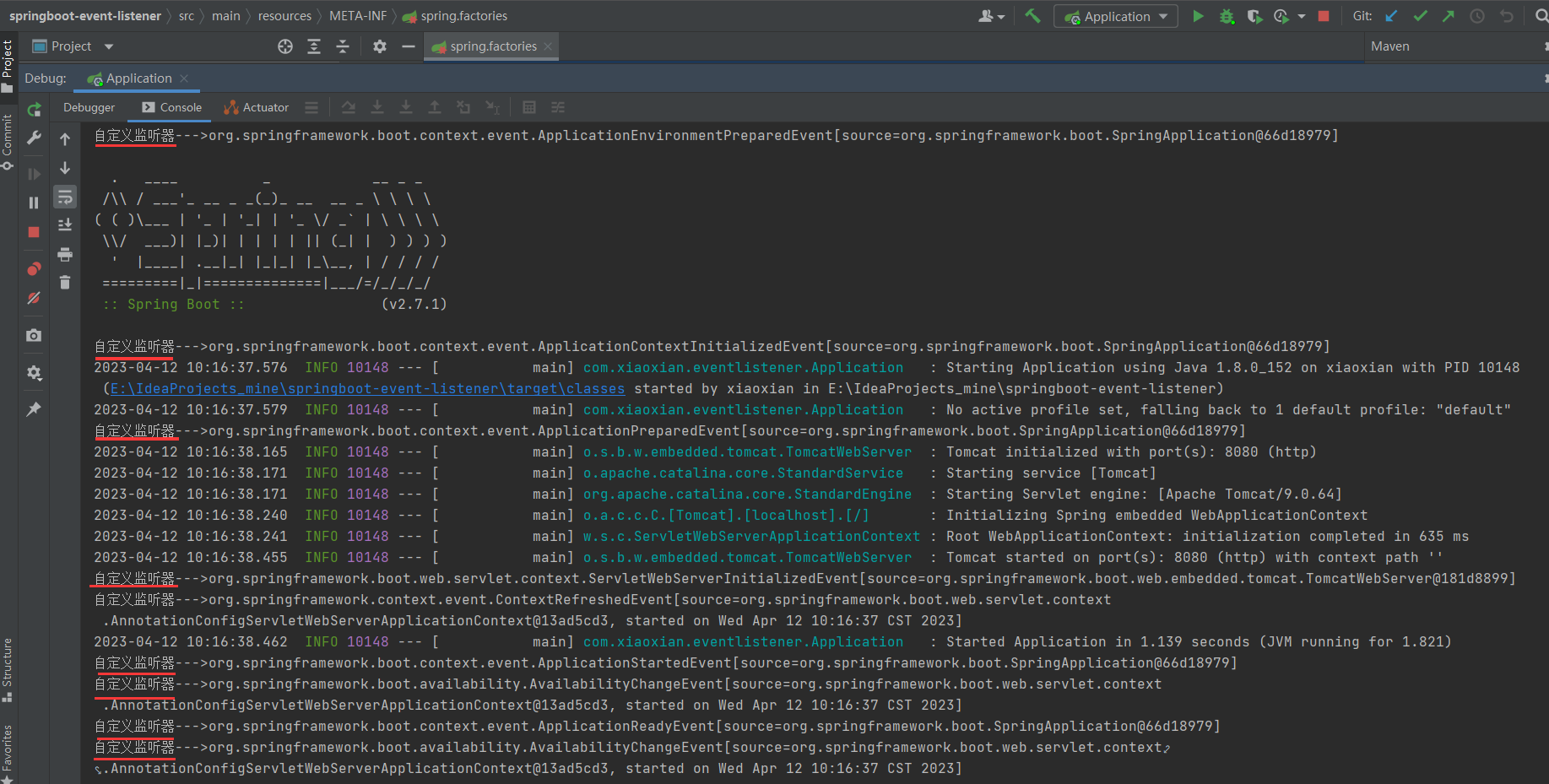Open the Commit tool window on the left stripe
1549x784 pixels.
point(8,142)
